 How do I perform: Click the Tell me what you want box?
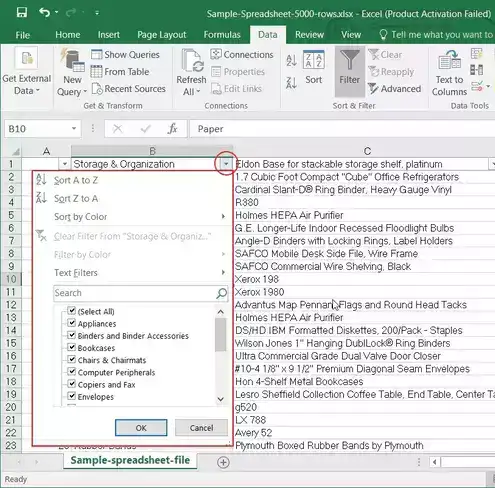(x=437, y=35)
